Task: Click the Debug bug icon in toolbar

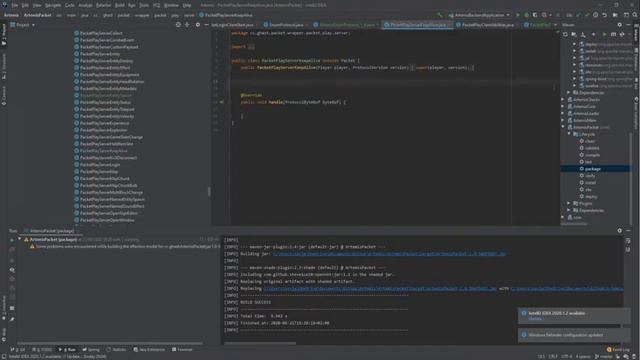Action: tap(527, 15)
